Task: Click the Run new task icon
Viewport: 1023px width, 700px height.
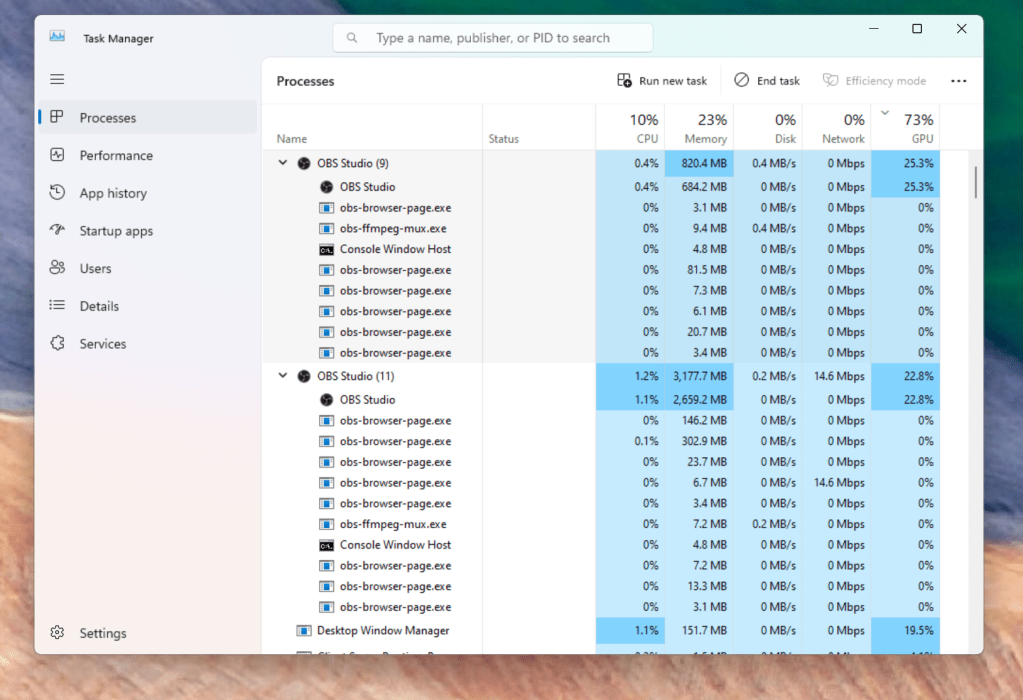Action: point(624,80)
